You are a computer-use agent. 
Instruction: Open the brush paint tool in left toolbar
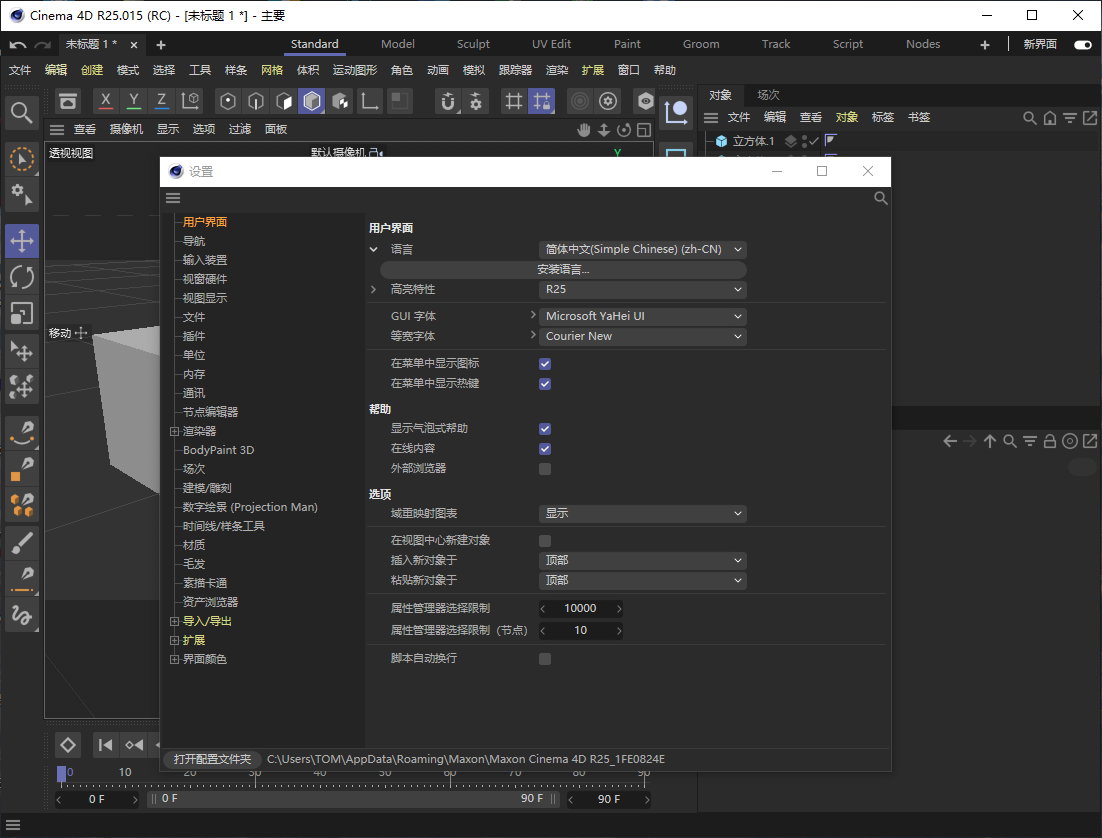(22, 543)
